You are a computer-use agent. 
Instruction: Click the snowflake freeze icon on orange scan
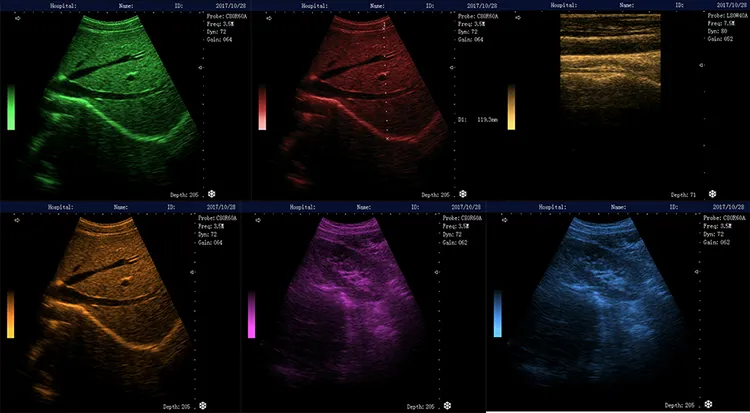click(x=203, y=406)
